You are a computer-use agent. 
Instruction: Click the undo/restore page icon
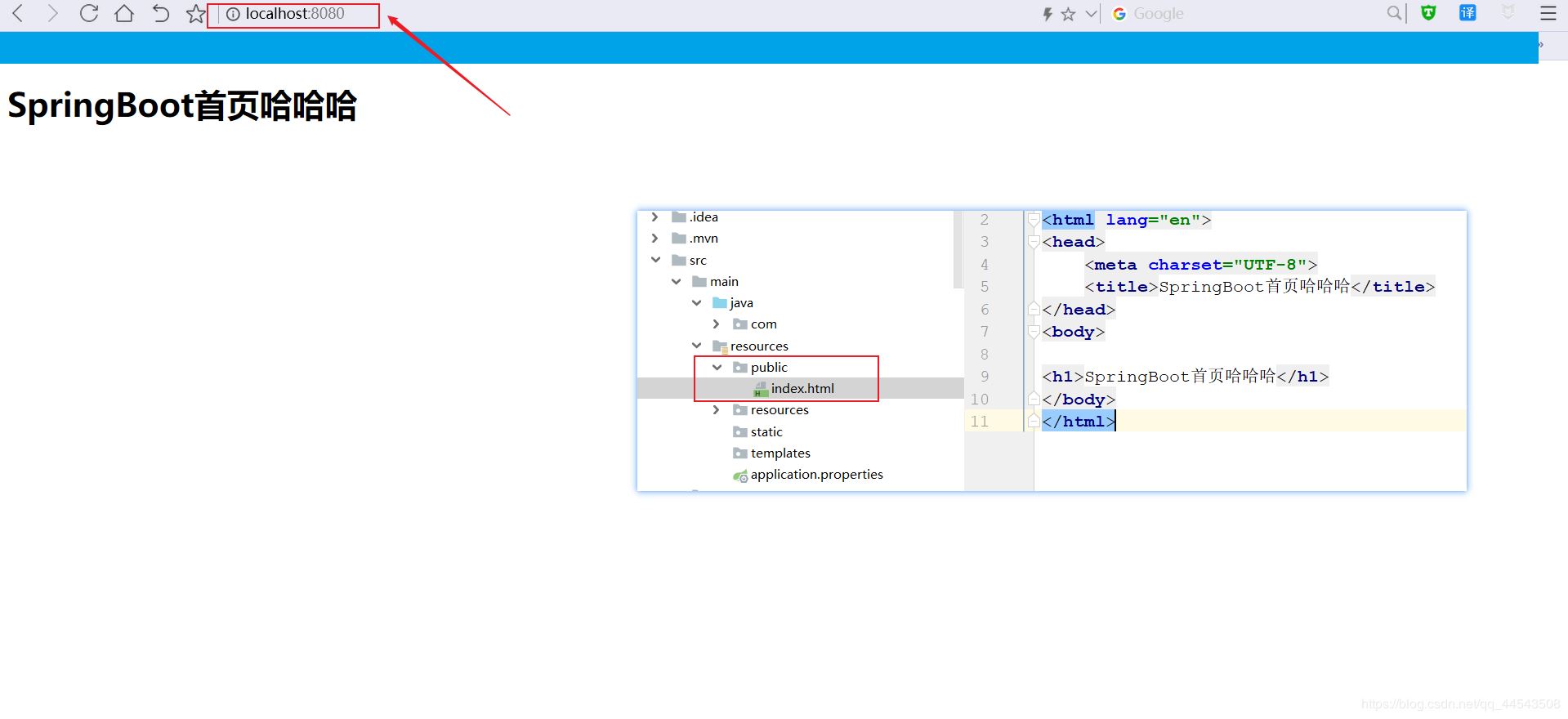[x=161, y=13]
